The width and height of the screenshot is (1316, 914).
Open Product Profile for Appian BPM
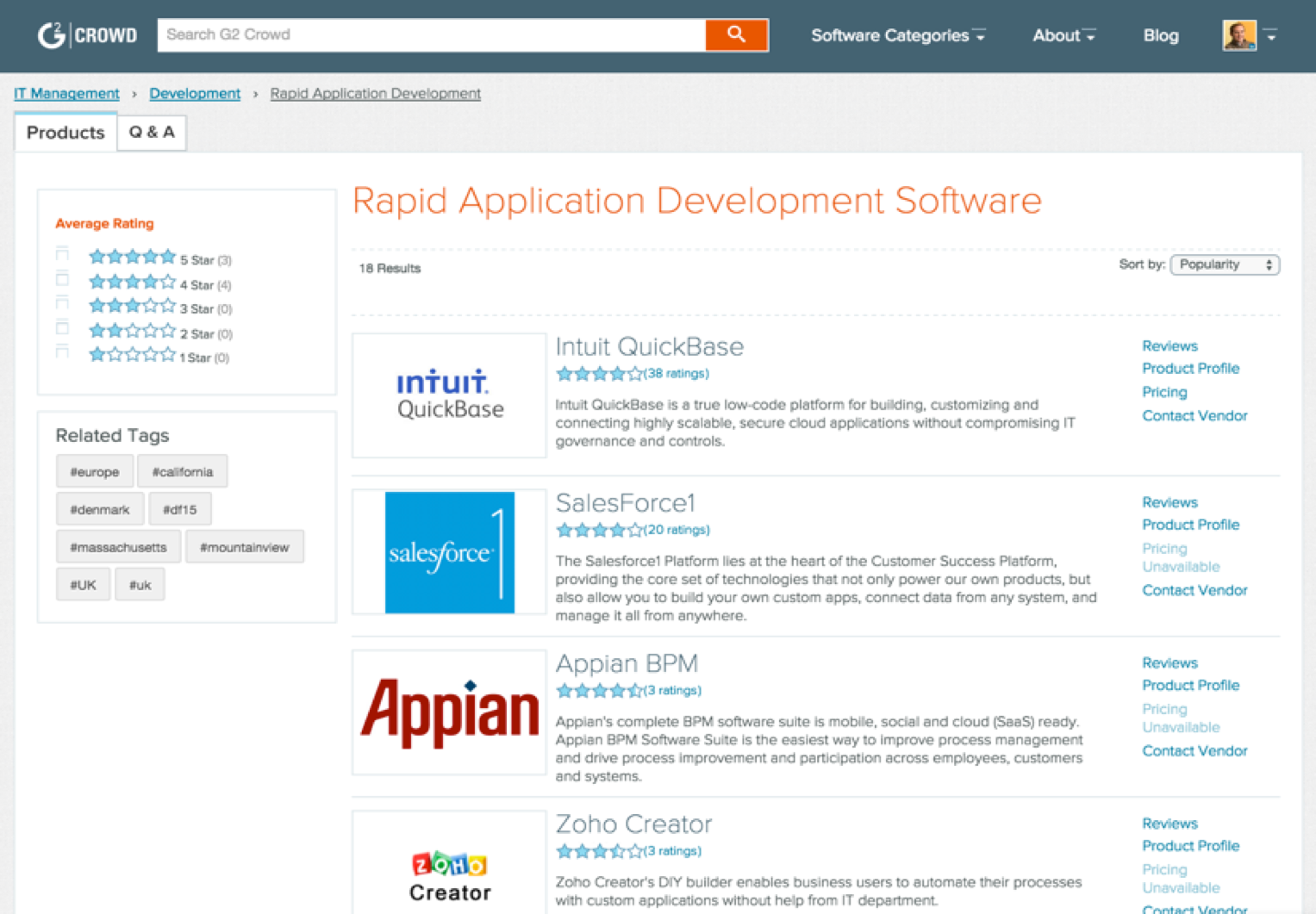click(1190, 686)
